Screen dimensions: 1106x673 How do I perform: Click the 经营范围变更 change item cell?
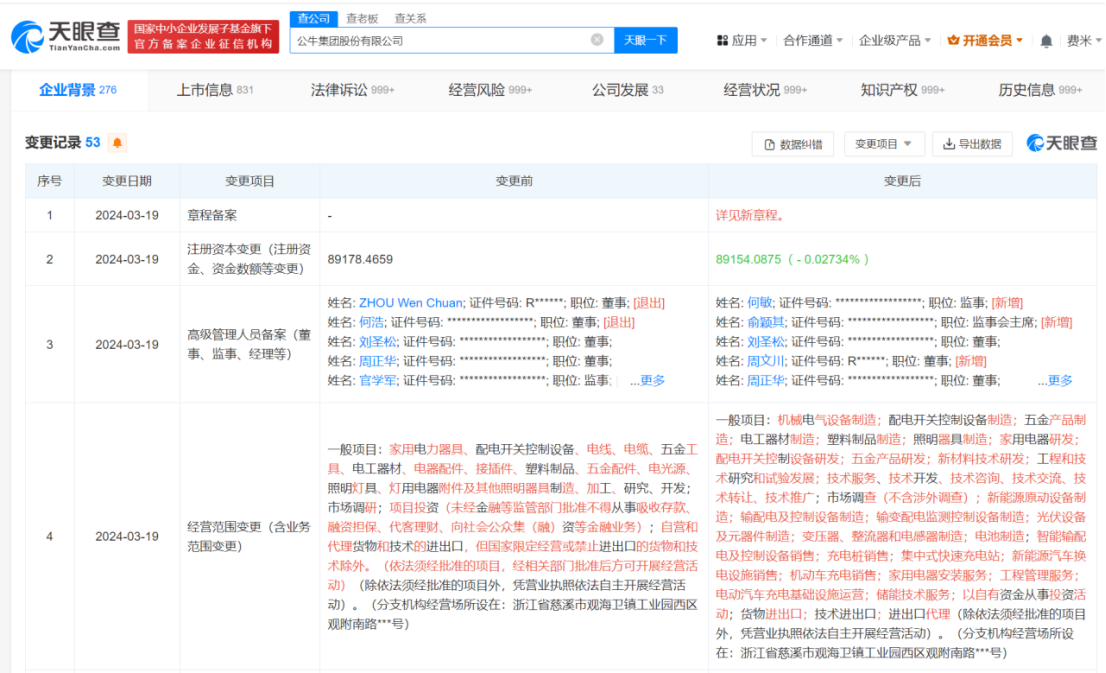coord(249,536)
